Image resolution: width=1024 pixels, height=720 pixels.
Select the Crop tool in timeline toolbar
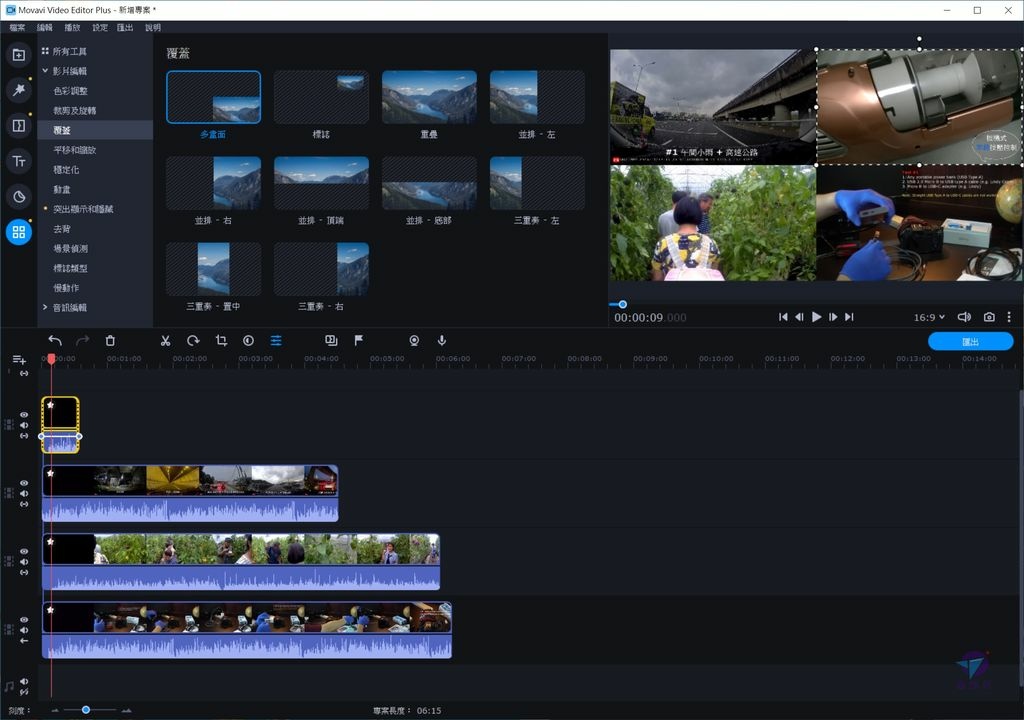tap(221, 340)
